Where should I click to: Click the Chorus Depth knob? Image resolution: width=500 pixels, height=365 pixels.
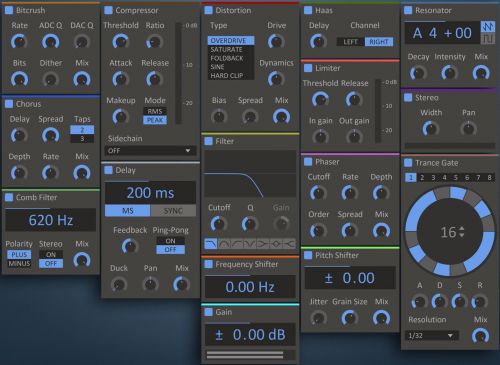19,173
